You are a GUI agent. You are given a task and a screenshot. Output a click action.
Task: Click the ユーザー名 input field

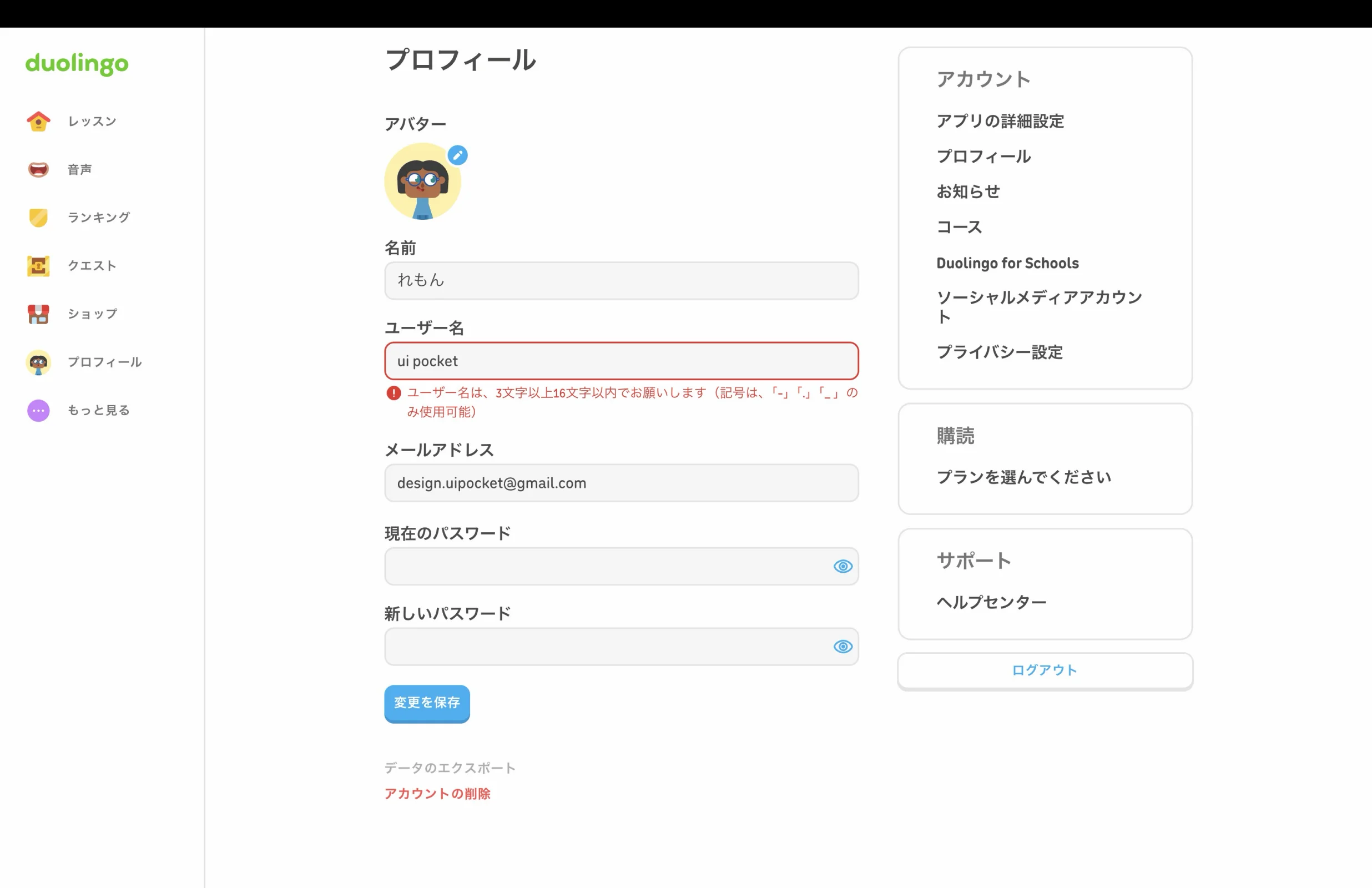[x=622, y=361]
